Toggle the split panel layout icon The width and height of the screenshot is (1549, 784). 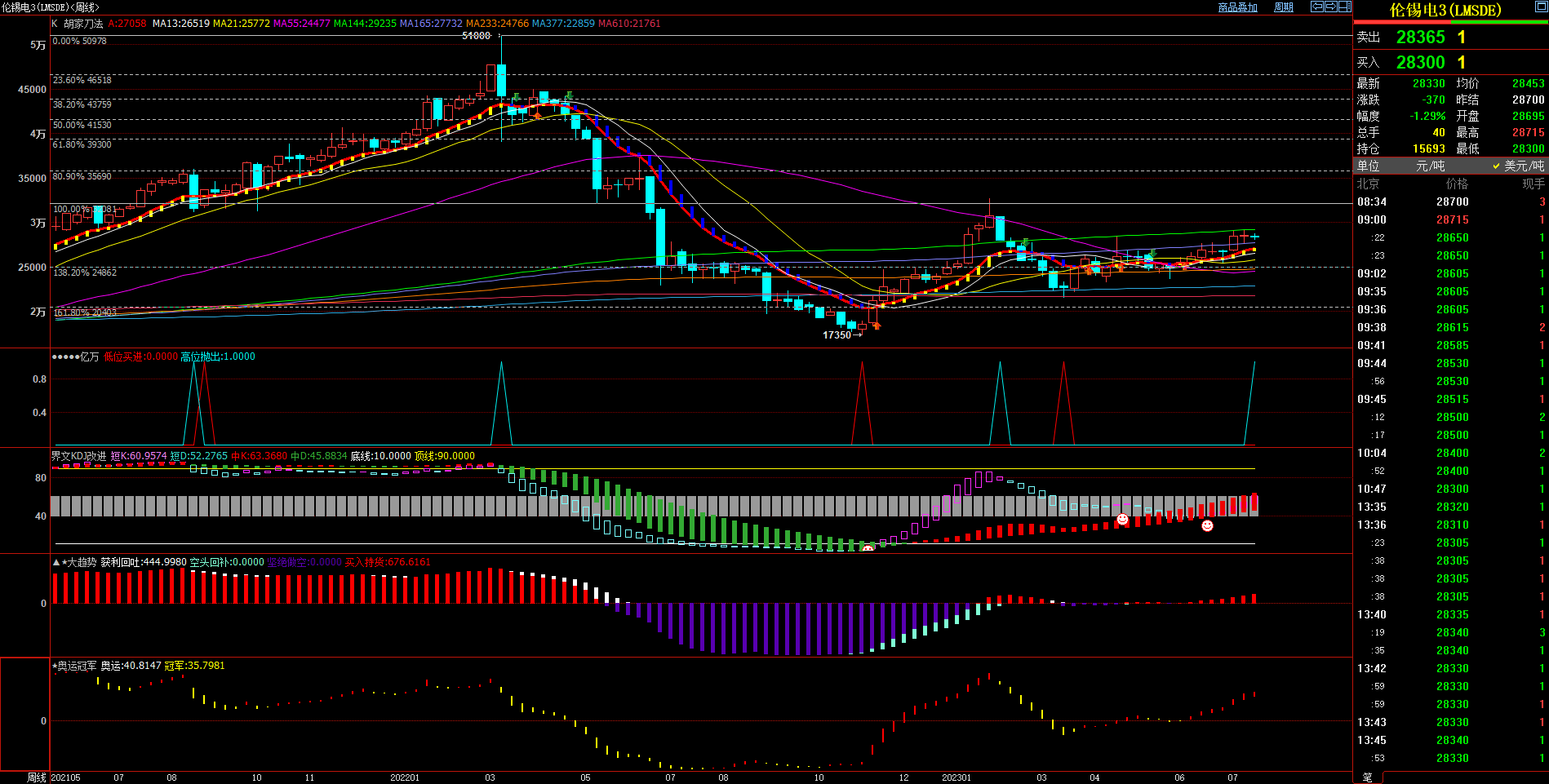1344,7
